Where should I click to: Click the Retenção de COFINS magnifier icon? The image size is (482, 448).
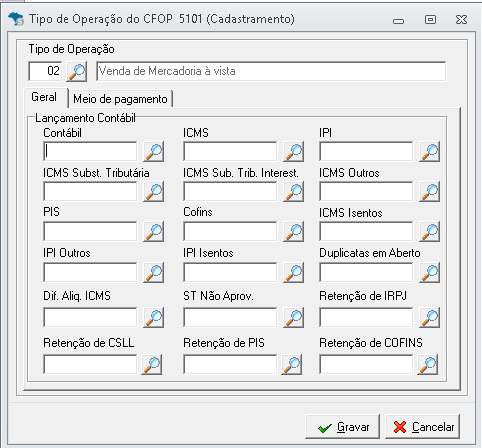[427, 364]
